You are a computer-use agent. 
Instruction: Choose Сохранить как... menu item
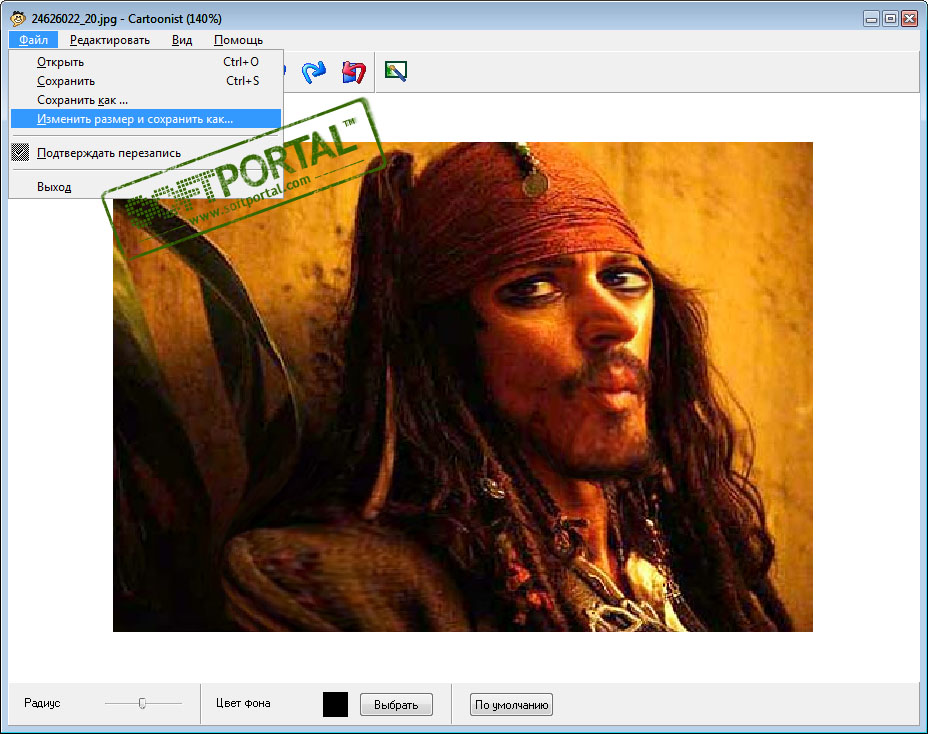tap(82, 100)
